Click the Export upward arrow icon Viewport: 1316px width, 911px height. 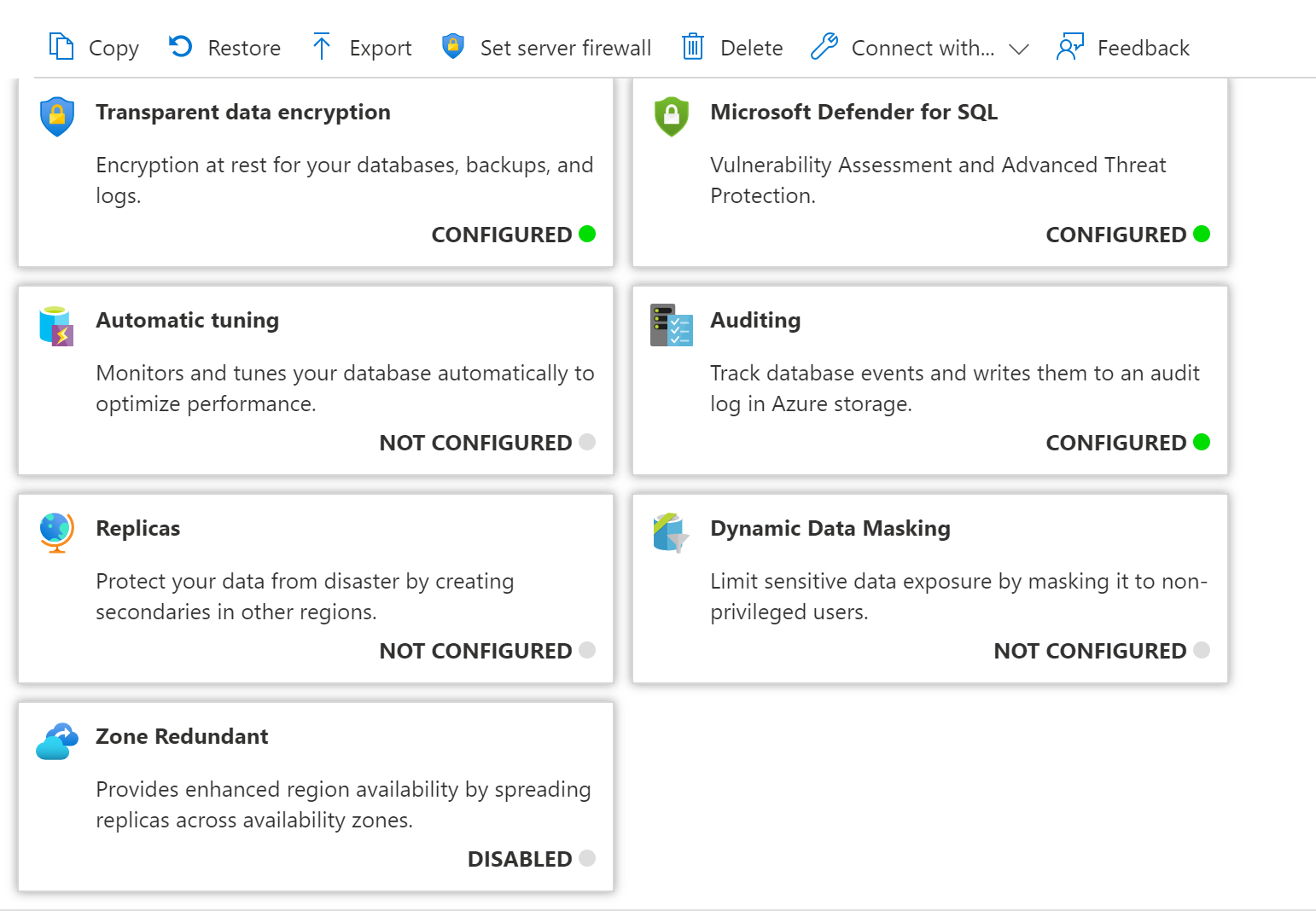click(x=322, y=47)
